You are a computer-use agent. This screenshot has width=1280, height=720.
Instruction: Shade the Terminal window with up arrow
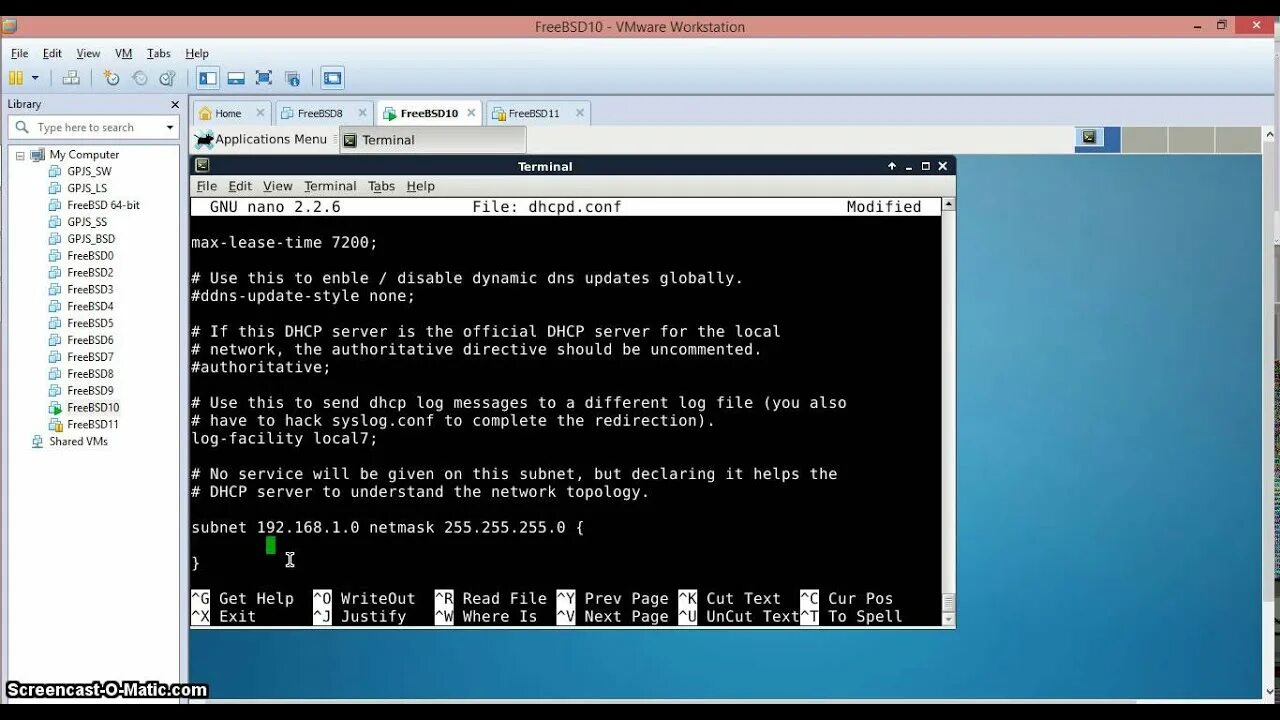coord(892,166)
